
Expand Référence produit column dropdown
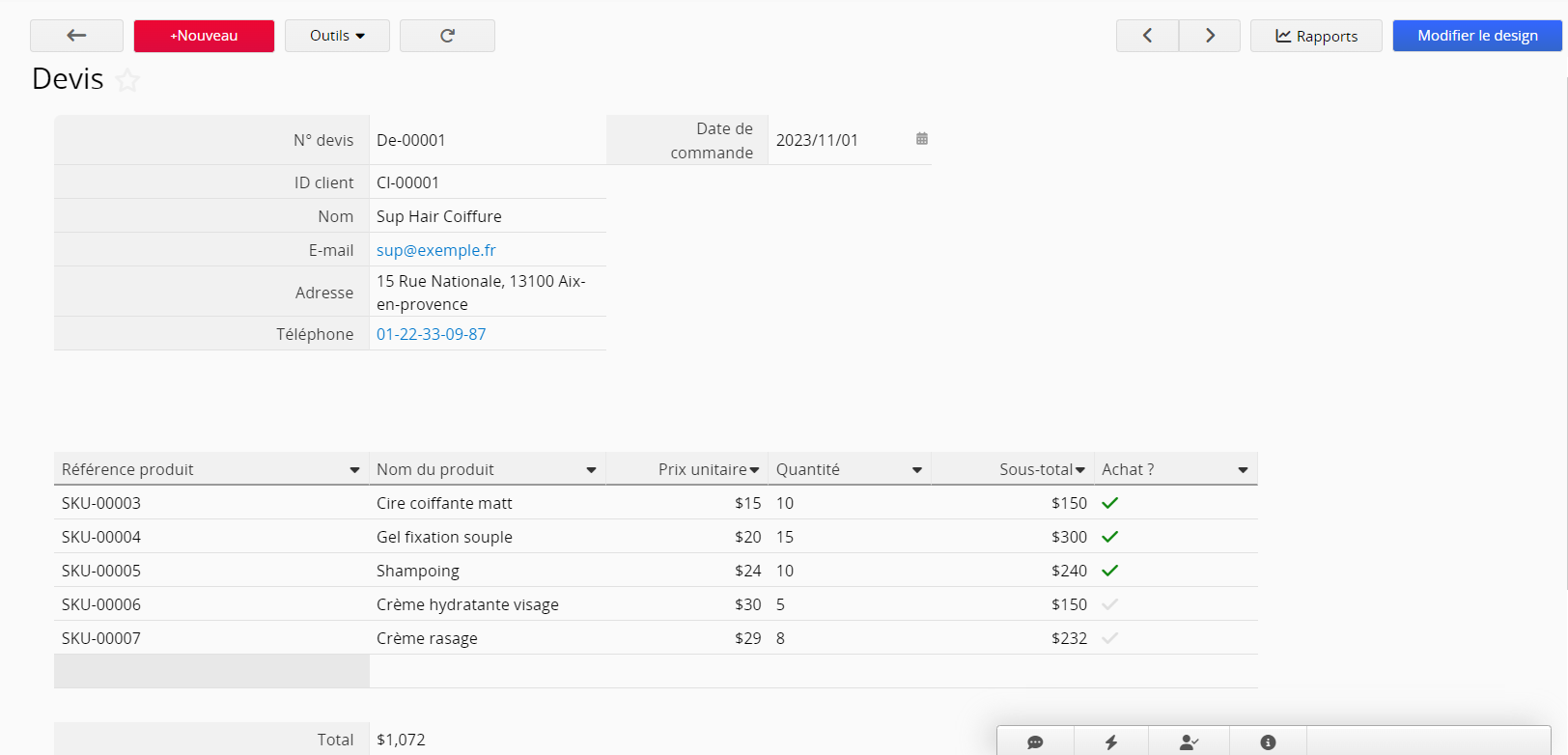[354, 470]
